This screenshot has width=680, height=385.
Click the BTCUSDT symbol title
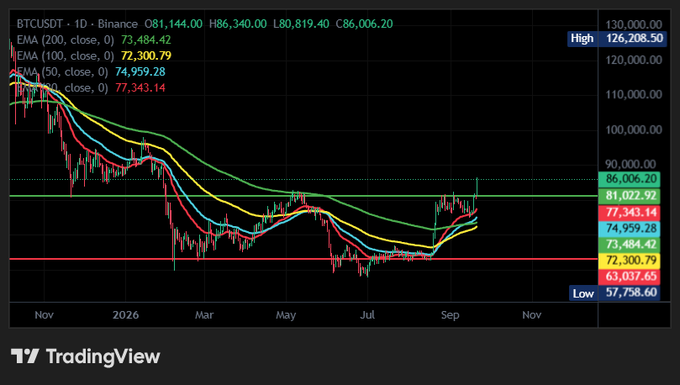(x=40, y=24)
